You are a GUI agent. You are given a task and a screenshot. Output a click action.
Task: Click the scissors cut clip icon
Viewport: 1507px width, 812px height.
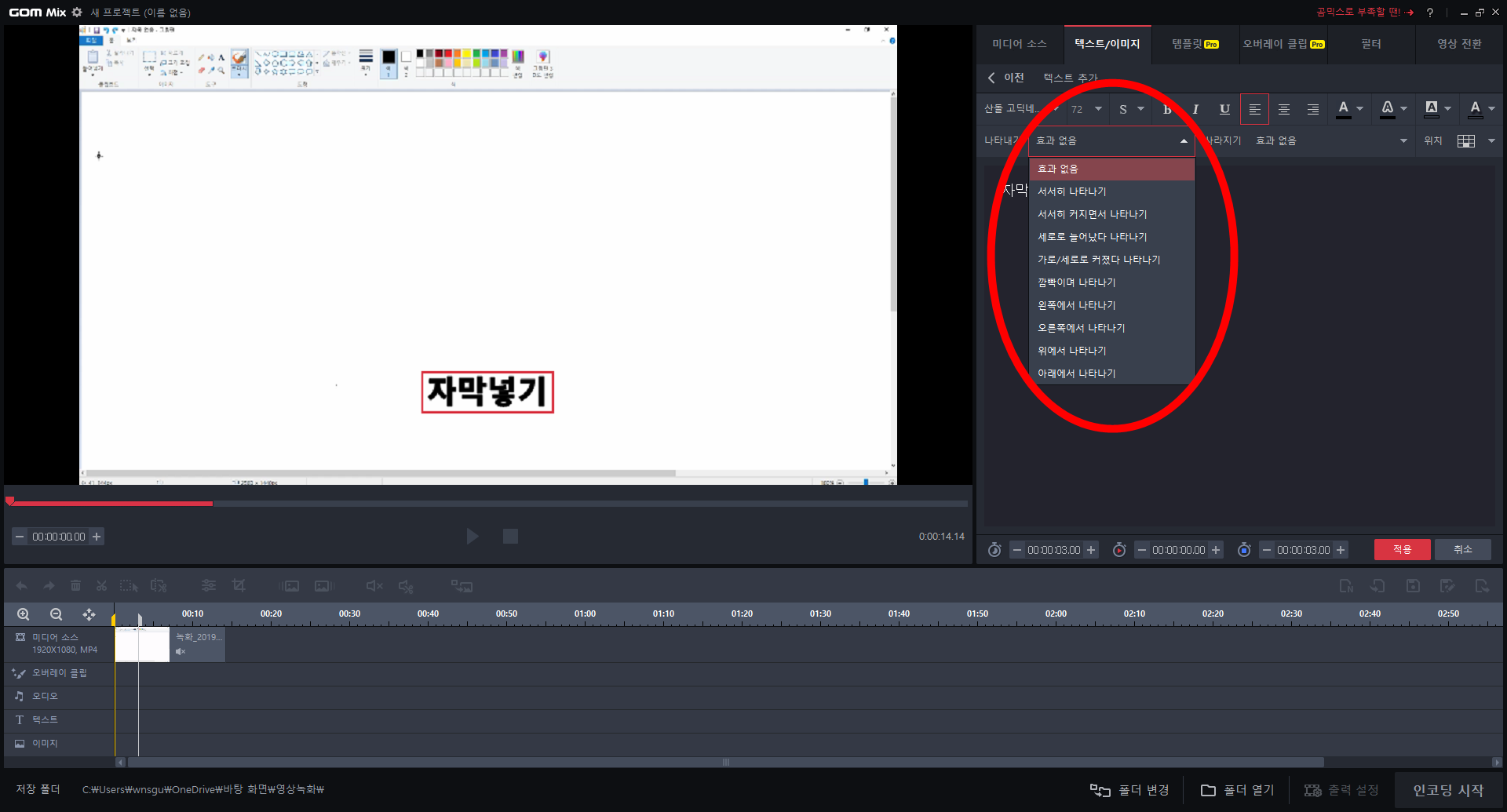pos(101,586)
